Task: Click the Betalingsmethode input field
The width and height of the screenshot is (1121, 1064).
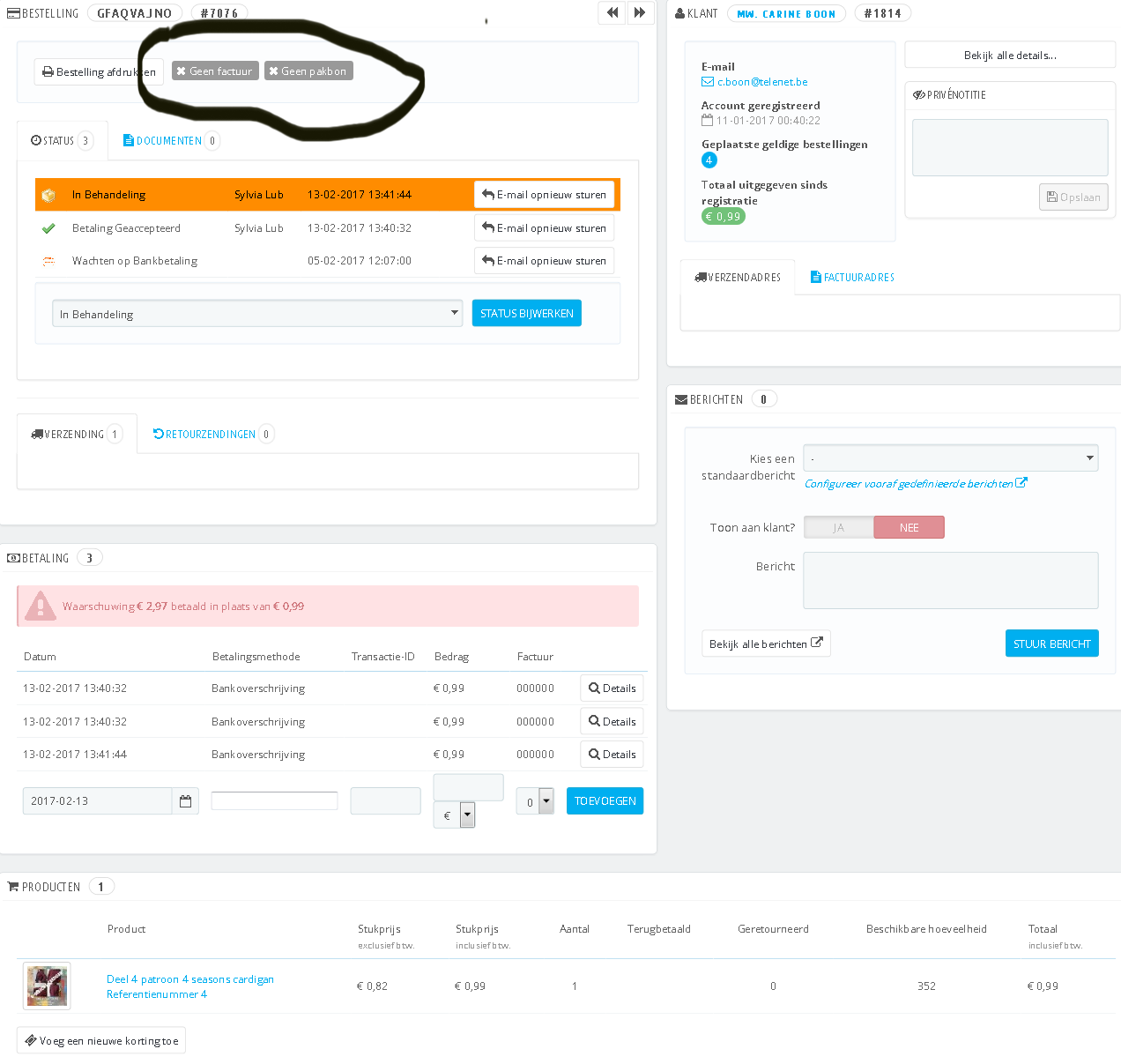Action: (x=274, y=800)
